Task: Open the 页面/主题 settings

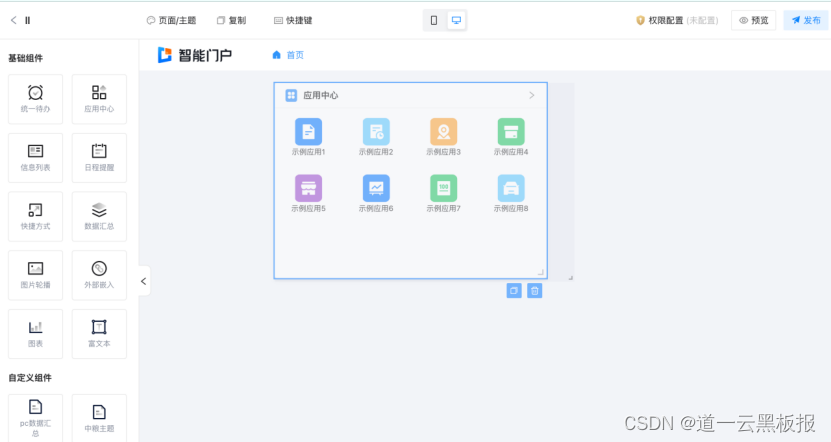Action: click(x=171, y=20)
